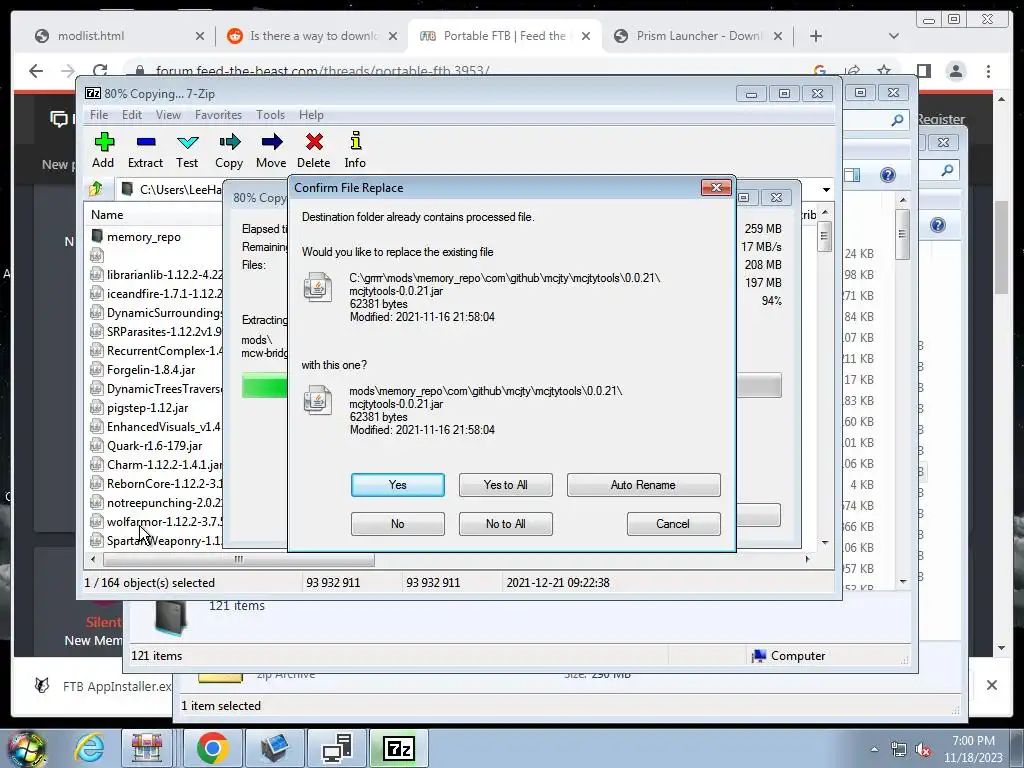Select the Quark-r1.6-179.jar file

(x=154, y=446)
